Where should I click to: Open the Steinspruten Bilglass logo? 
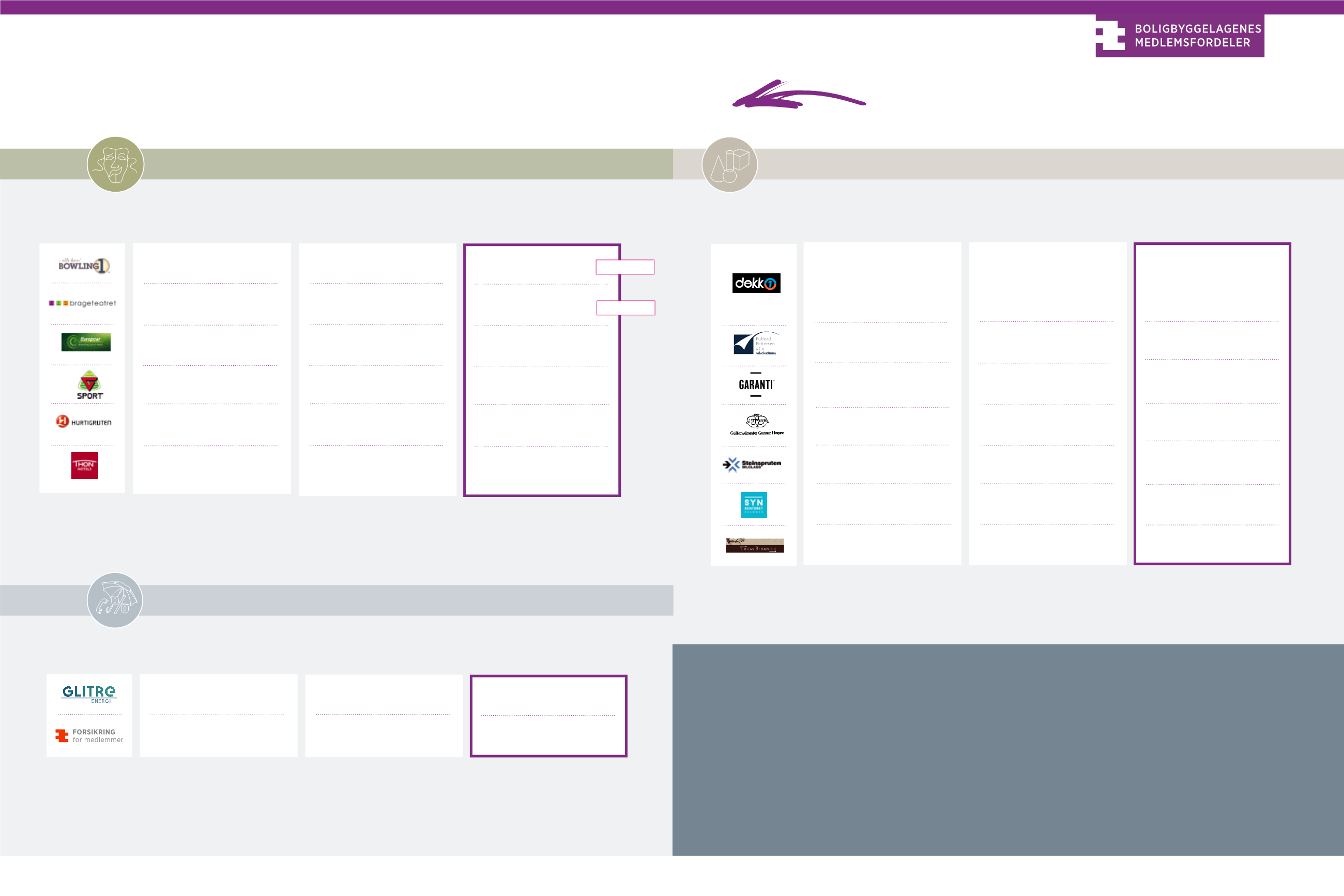[751, 464]
